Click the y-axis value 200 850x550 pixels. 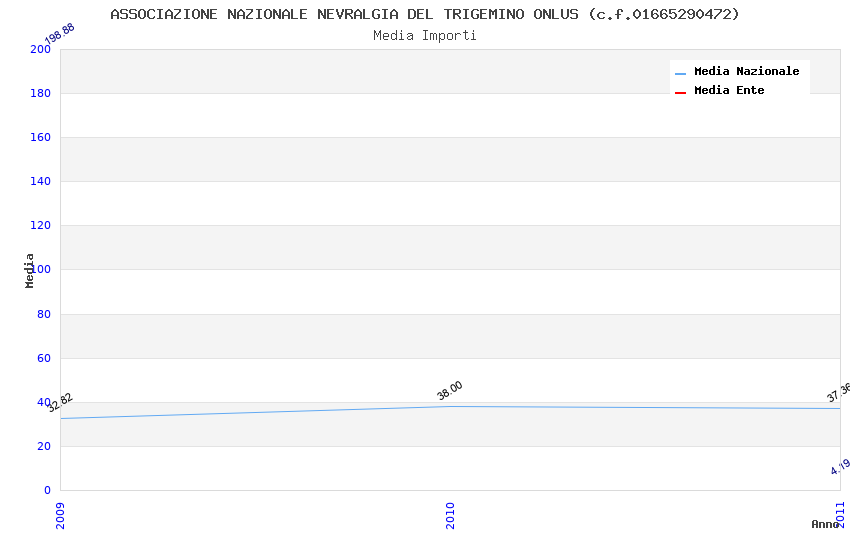pyautogui.click(x=40, y=49)
